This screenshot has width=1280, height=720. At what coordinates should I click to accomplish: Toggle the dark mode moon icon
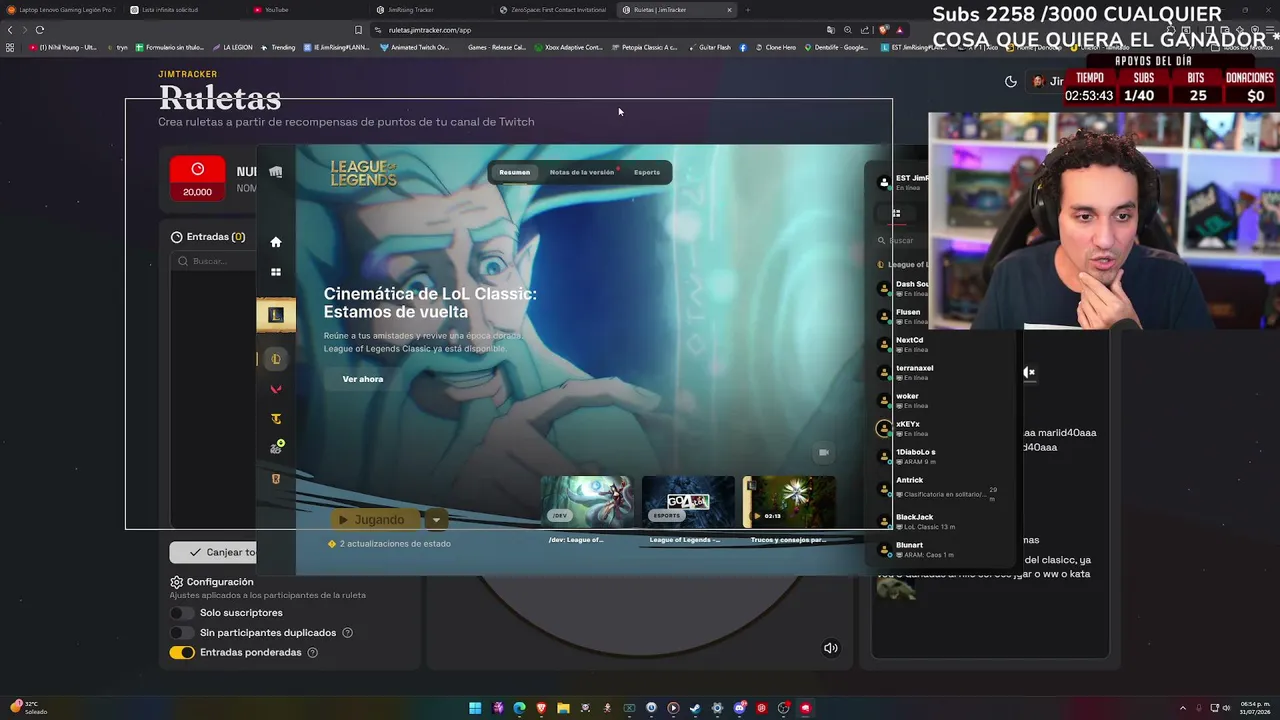click(1011, 82)
